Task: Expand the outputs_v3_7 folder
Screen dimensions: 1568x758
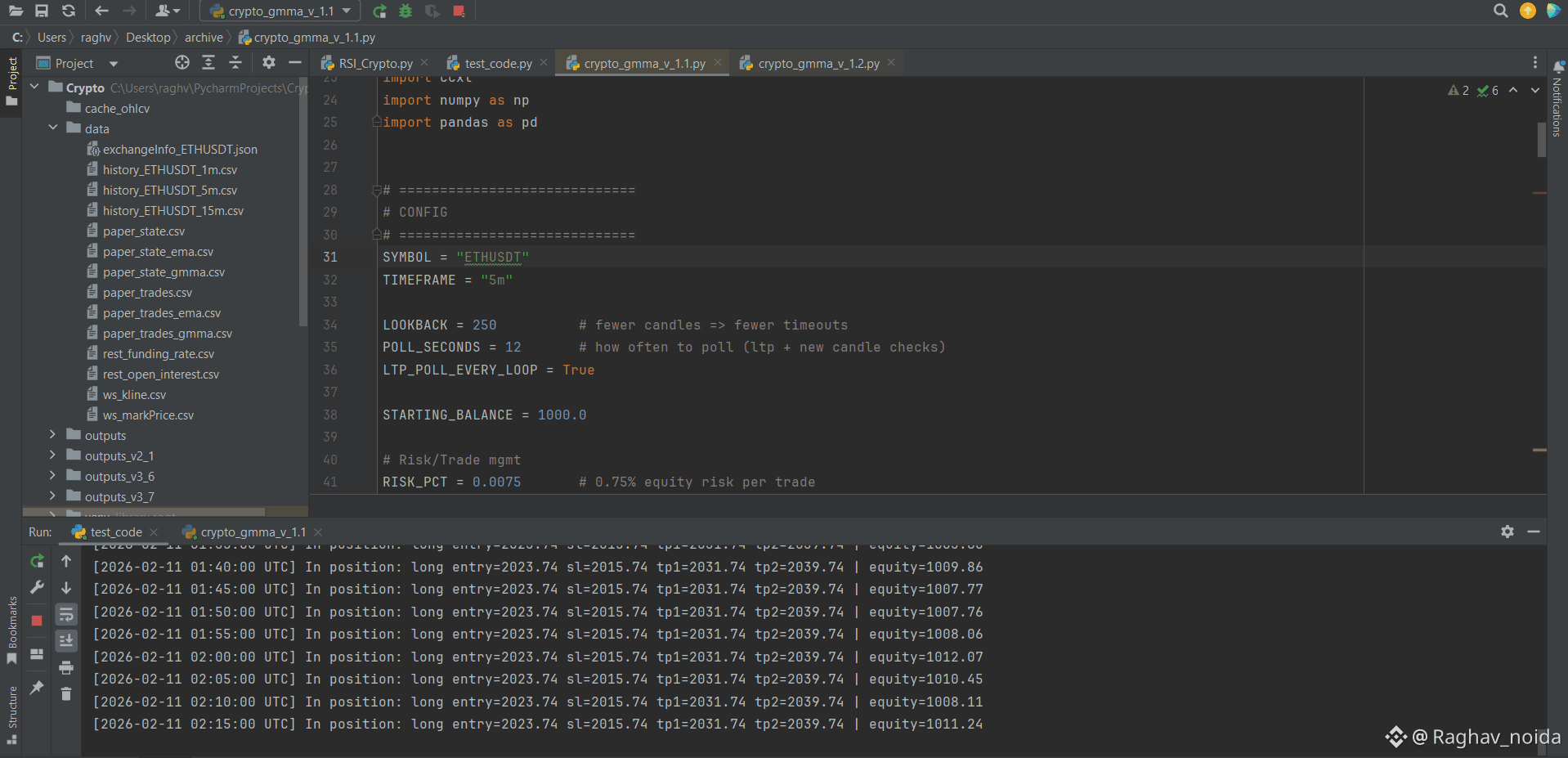Action: click(53, 496)
